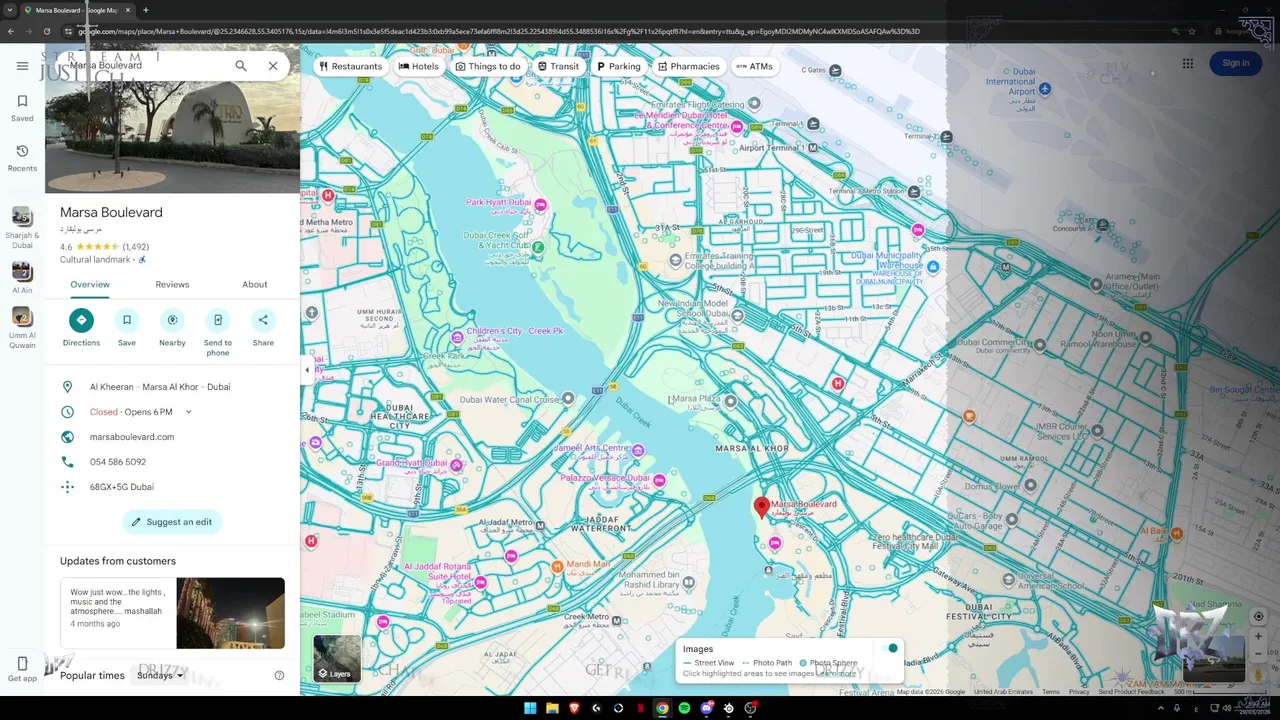
Task: Toggle the Images Street View layer switch
Action: [889, 648]
